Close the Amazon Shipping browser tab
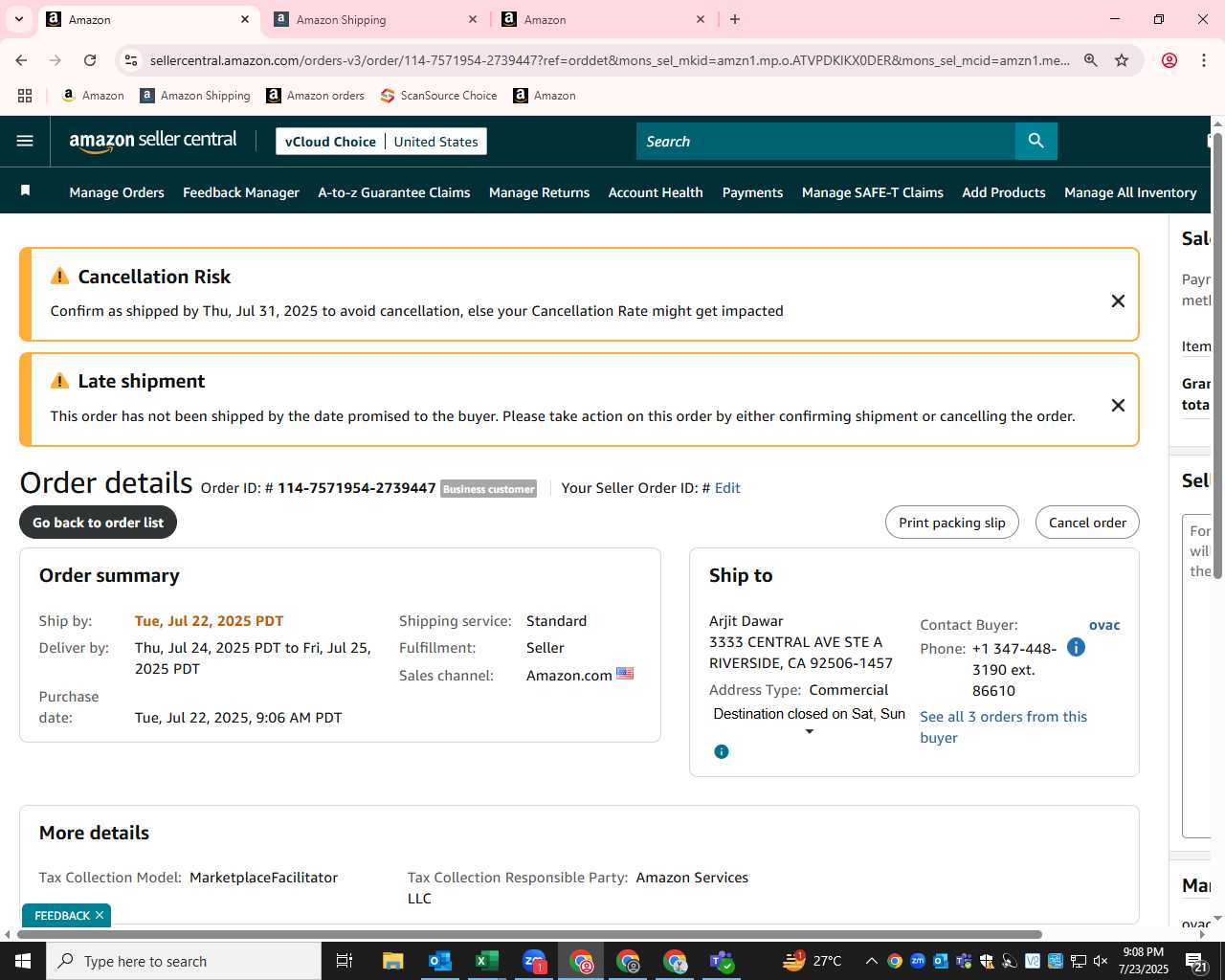 (x=473, y=19)
